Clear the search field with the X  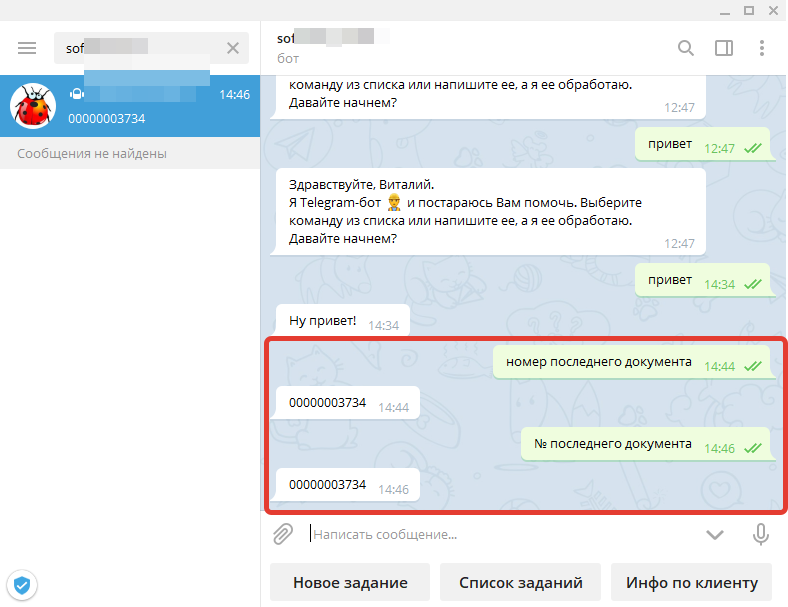tap(233, 48)
